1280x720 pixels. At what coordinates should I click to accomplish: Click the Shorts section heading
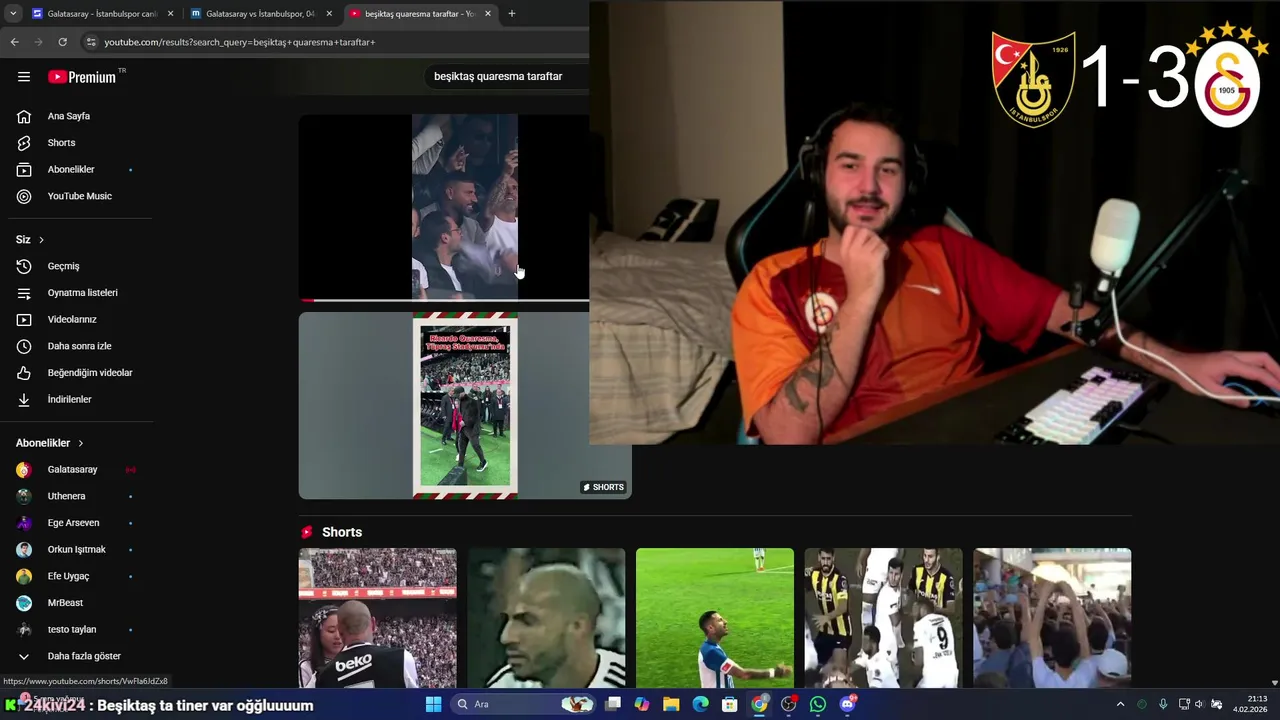[x=342, y=532]
